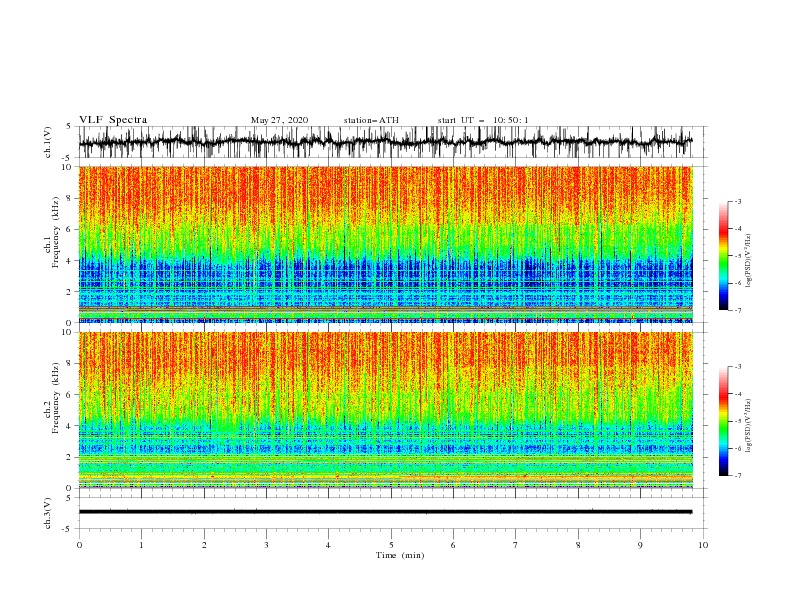The width and height of the screenshot is (792, 612).
Task: Click the "start UT = 10:50: 1" text
Action: pos(483,120)
